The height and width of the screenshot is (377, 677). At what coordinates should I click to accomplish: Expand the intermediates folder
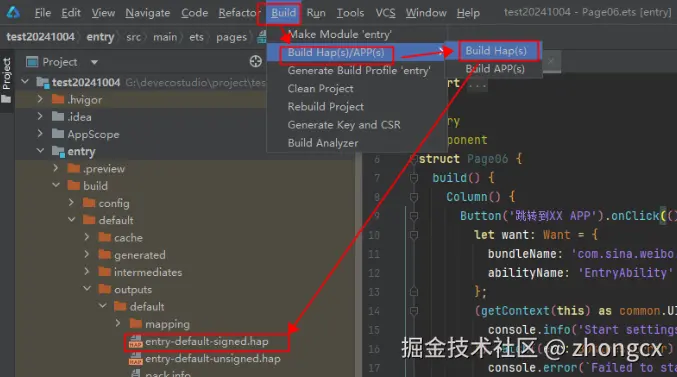[87, 272]
